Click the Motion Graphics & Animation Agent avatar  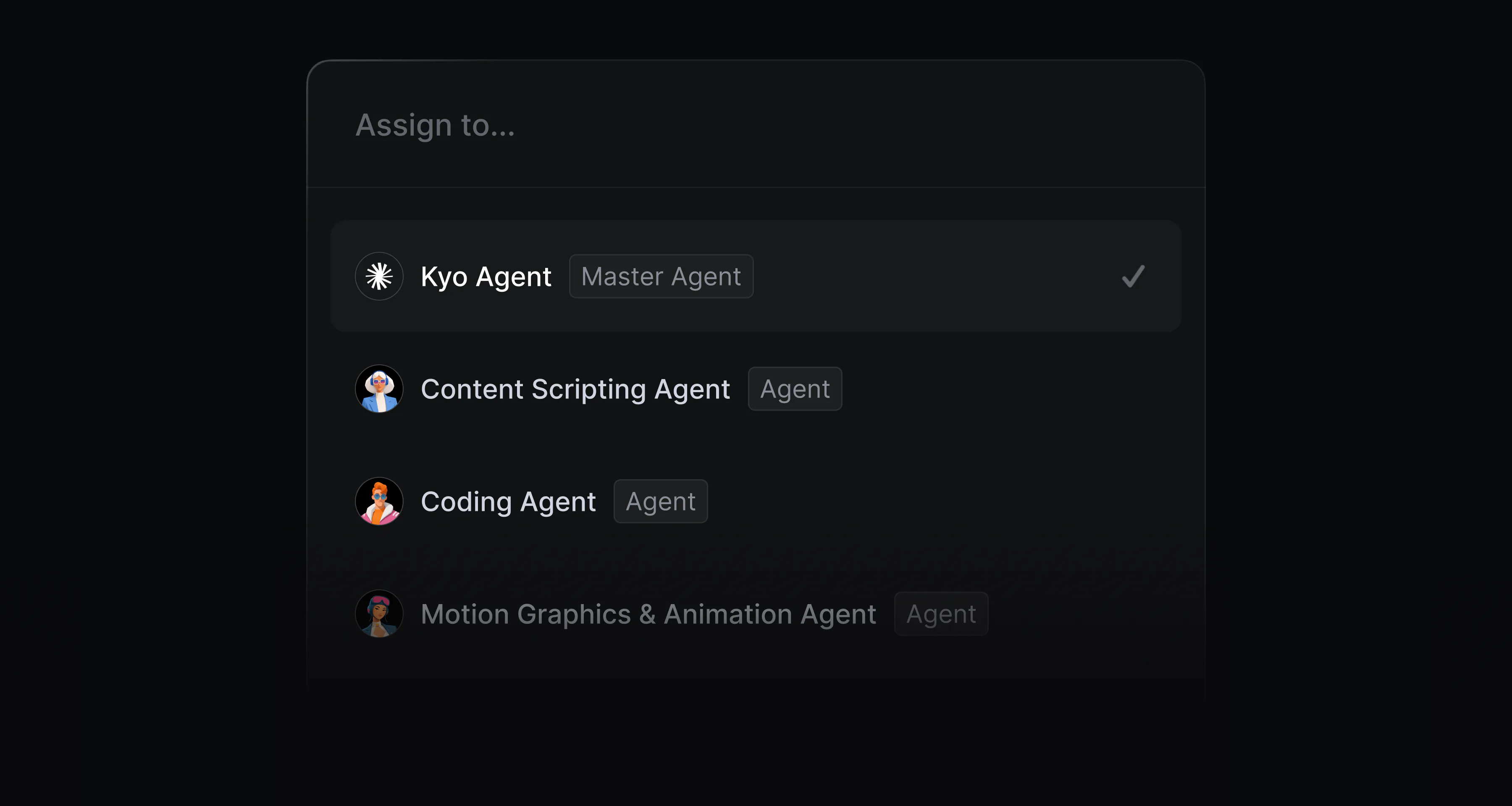pos(379,614)
